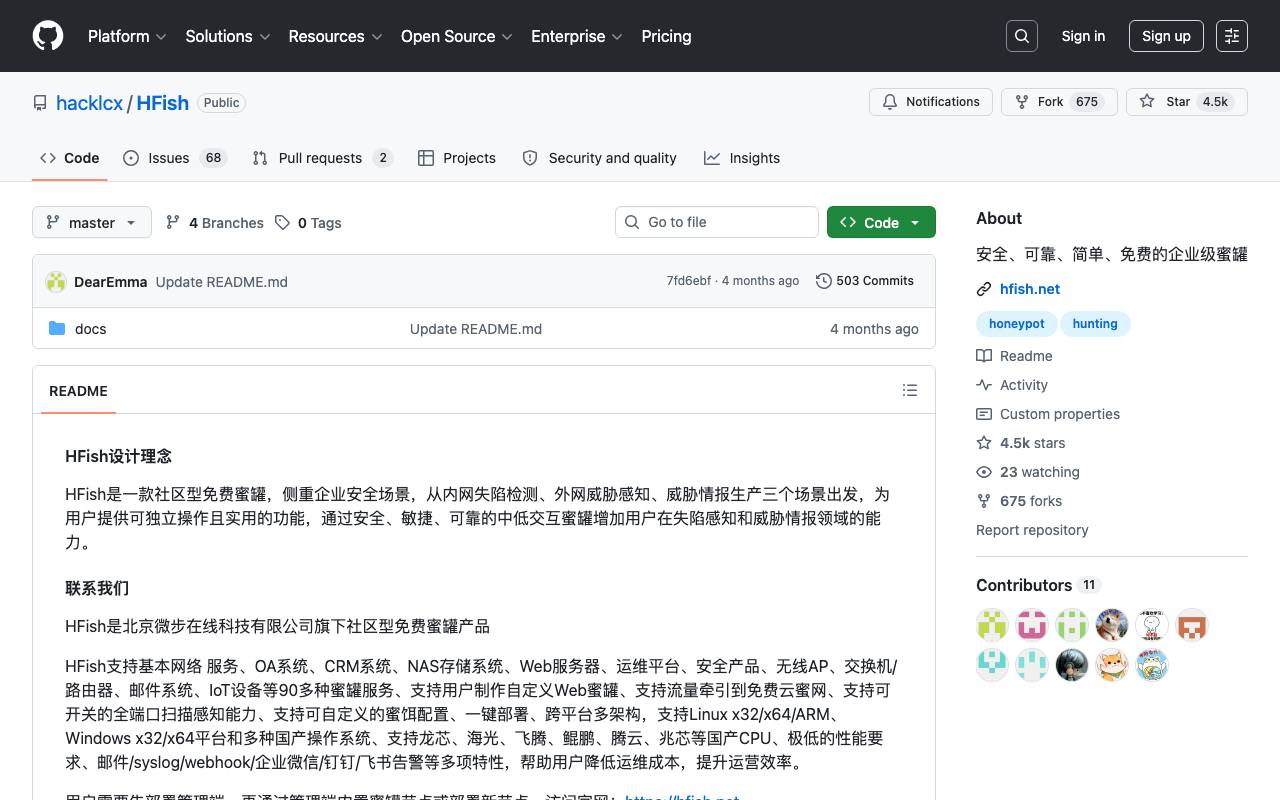
Task: Open the Contributors heading link
Action: tap(1037, 585)
